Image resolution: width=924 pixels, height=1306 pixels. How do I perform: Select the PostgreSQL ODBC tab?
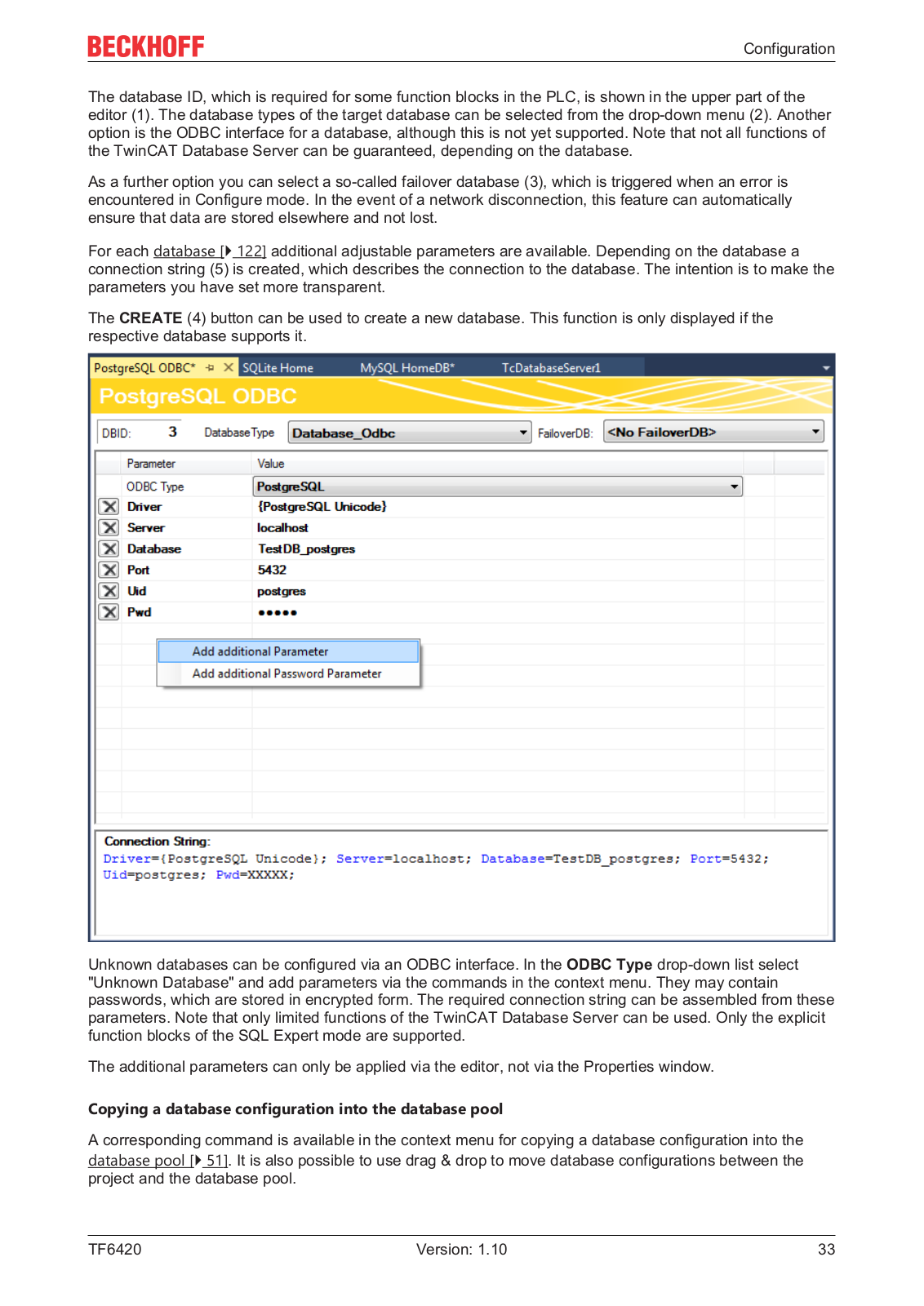tap(144, 368)
